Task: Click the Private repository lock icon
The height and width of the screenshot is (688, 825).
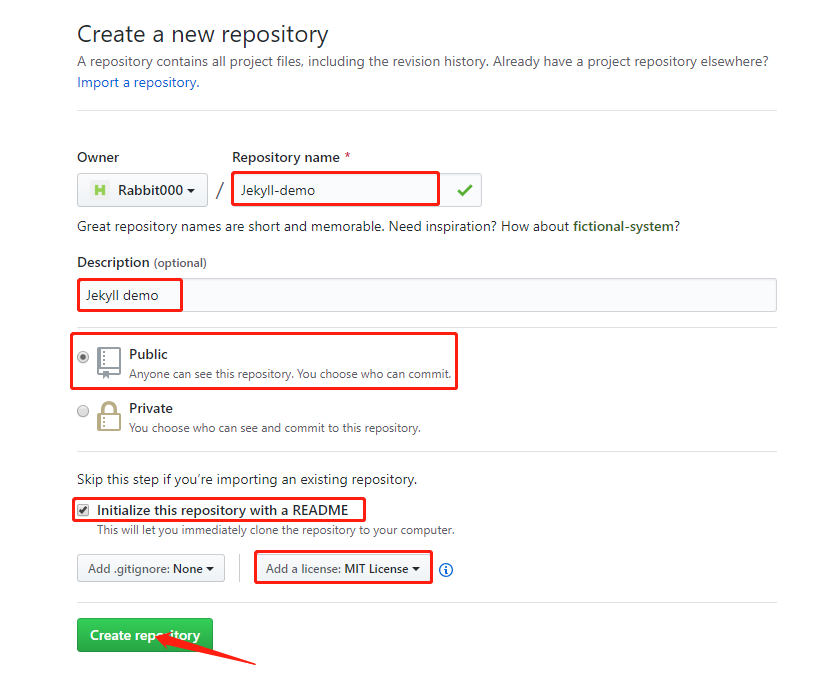Action: pyautogui.click(x=110, y=415)
